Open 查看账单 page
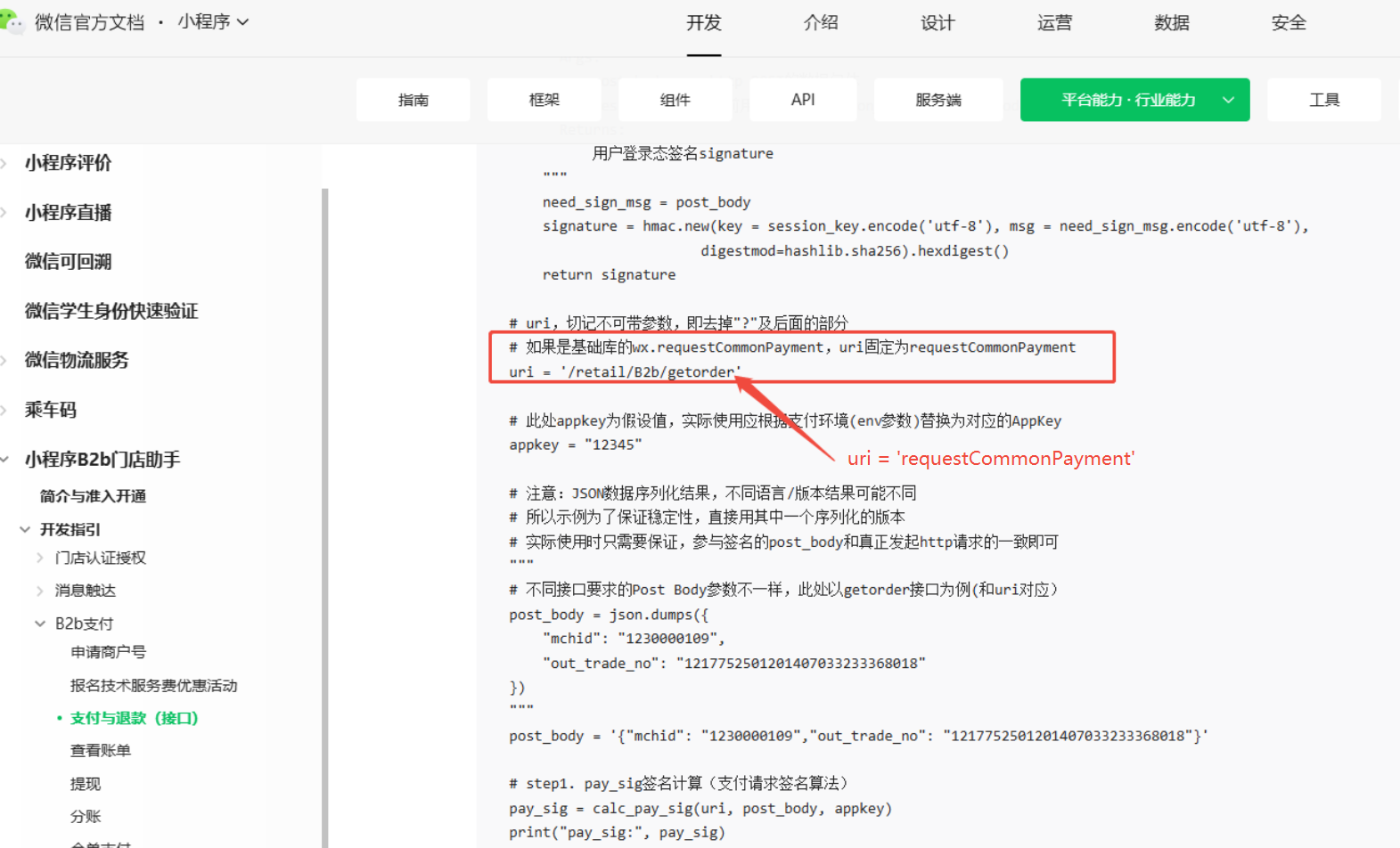The image size is (1400, 848). pyautogui.click(x=101, y=751)
